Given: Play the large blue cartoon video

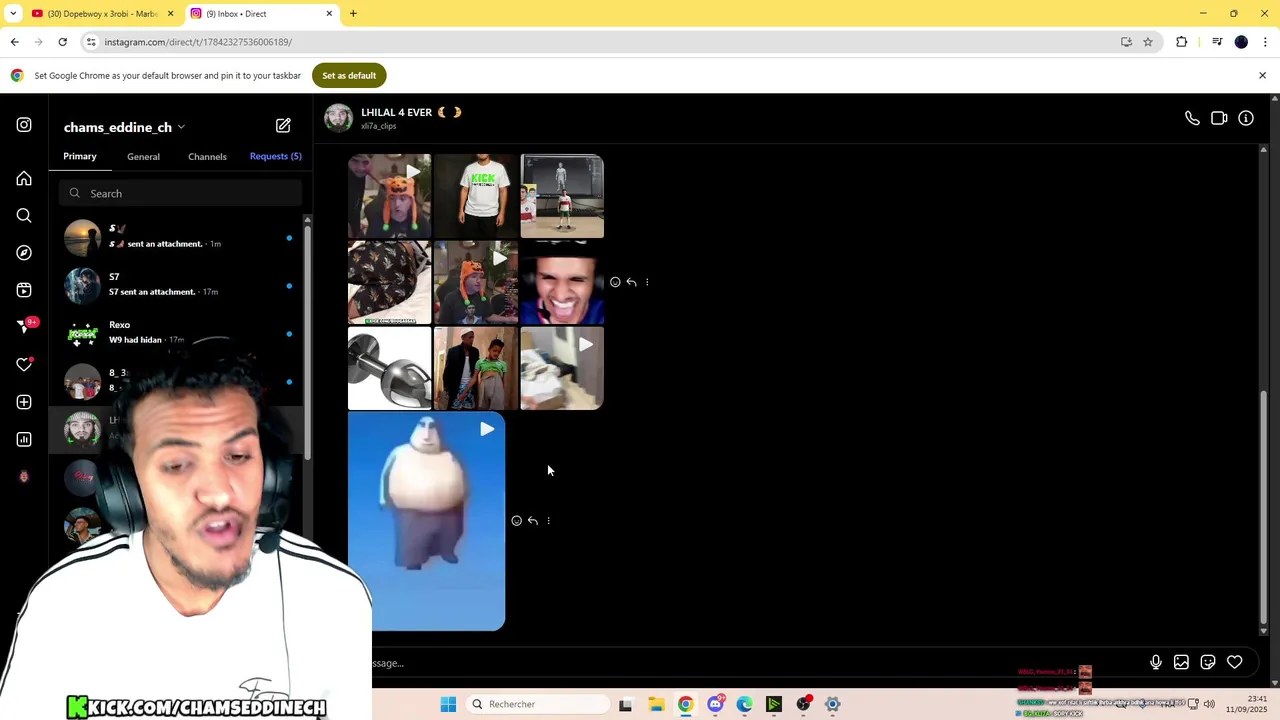Looking at the screenshot, I should click(x=427, y=522).
